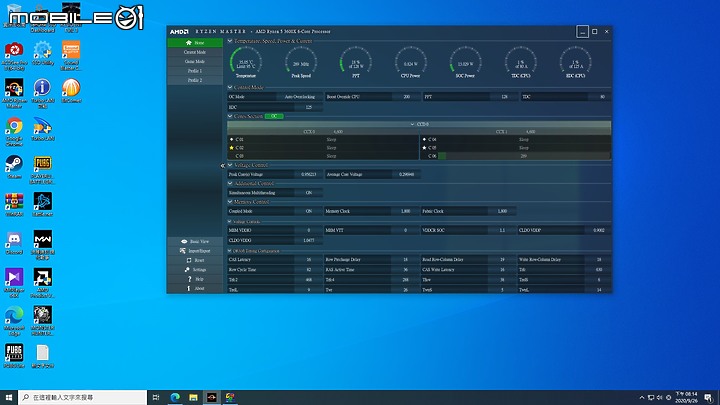Viewport: 720px width, 405px height.
Task: Open Google Chrome desktop shortcut
Action: pyautogui.click(x=14, y=131)
